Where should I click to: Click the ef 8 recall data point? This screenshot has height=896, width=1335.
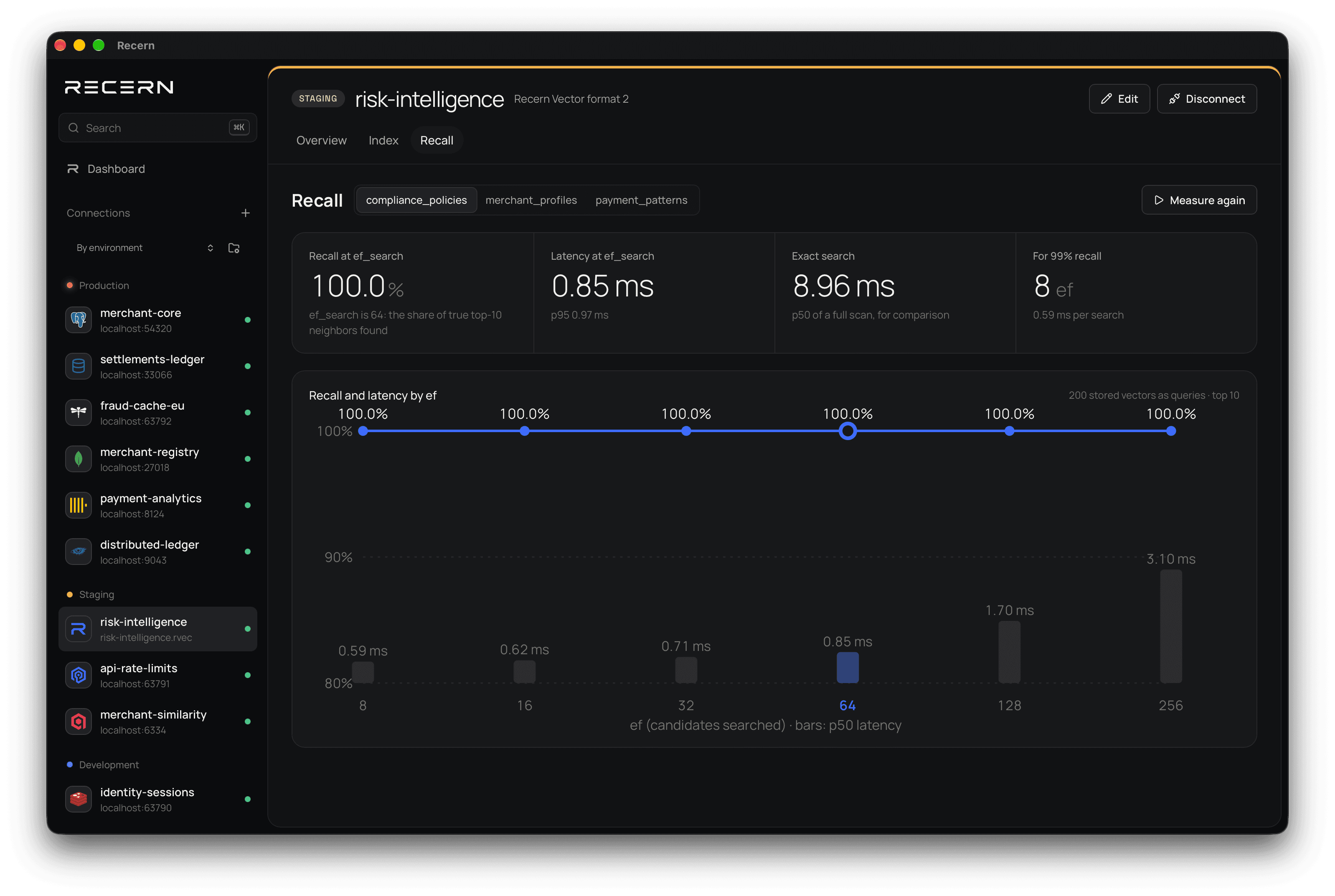[363, 431]
